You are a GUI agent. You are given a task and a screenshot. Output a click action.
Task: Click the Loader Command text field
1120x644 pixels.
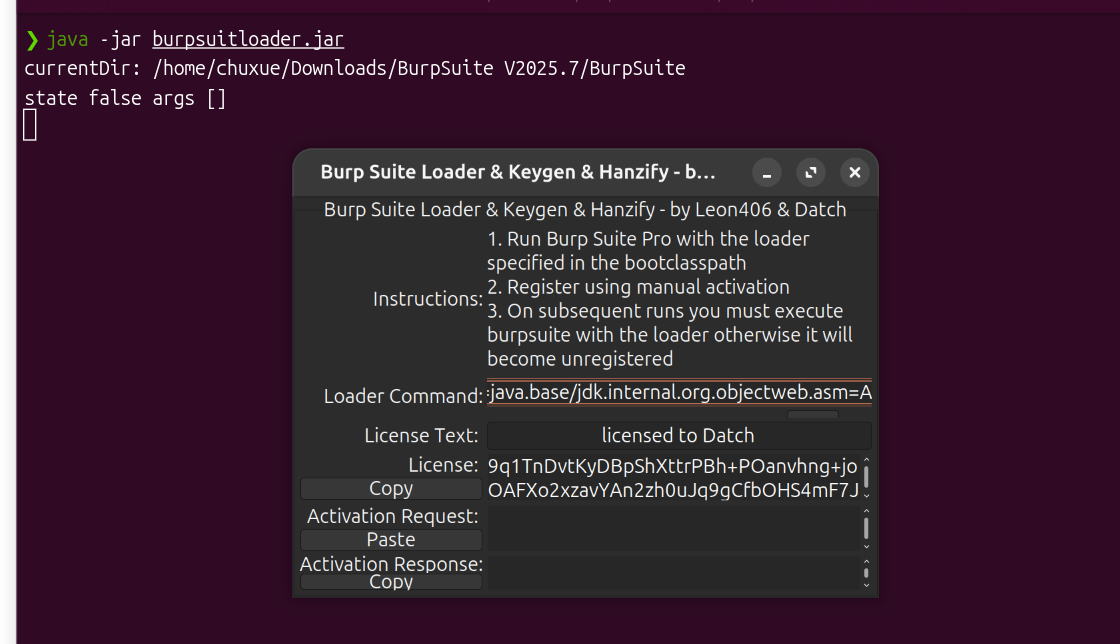(x=679, y=393)
